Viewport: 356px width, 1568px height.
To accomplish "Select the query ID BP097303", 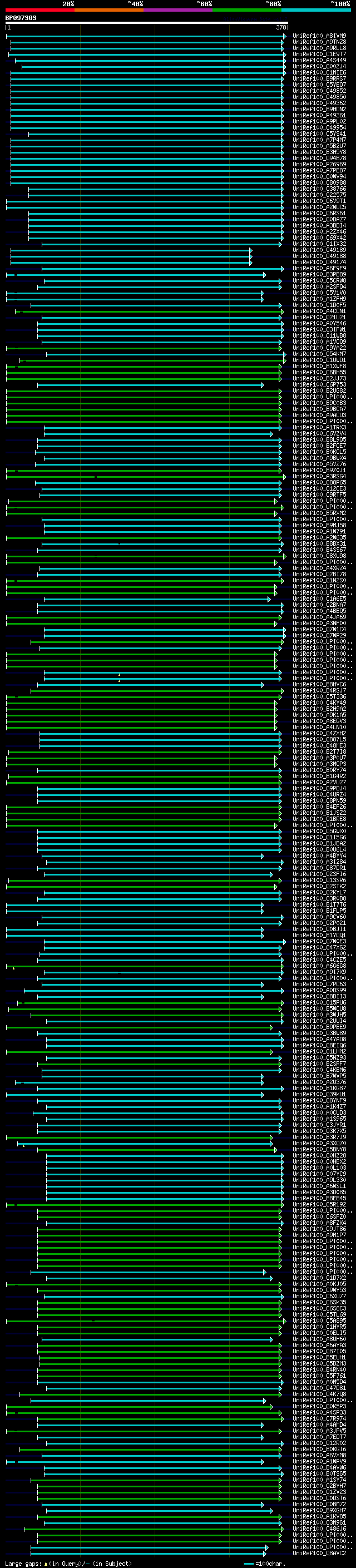I will point(21,18).
